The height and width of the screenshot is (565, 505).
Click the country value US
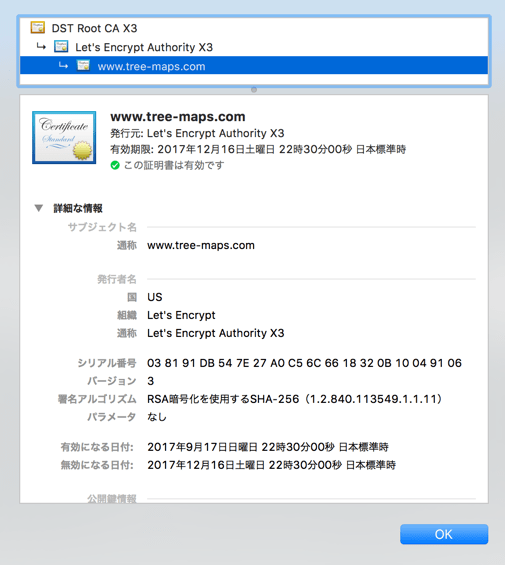[x=155, y=297]
